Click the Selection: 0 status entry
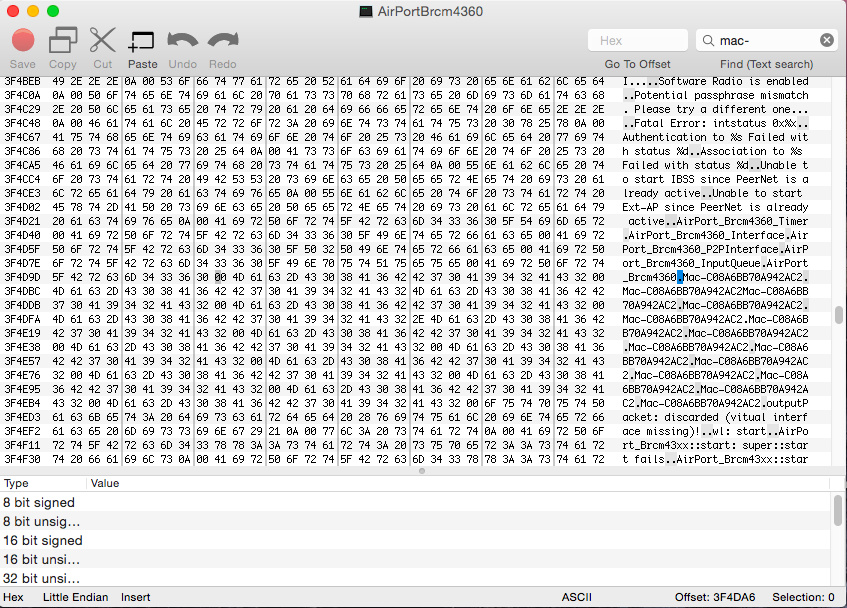 (x=803, y=597)
